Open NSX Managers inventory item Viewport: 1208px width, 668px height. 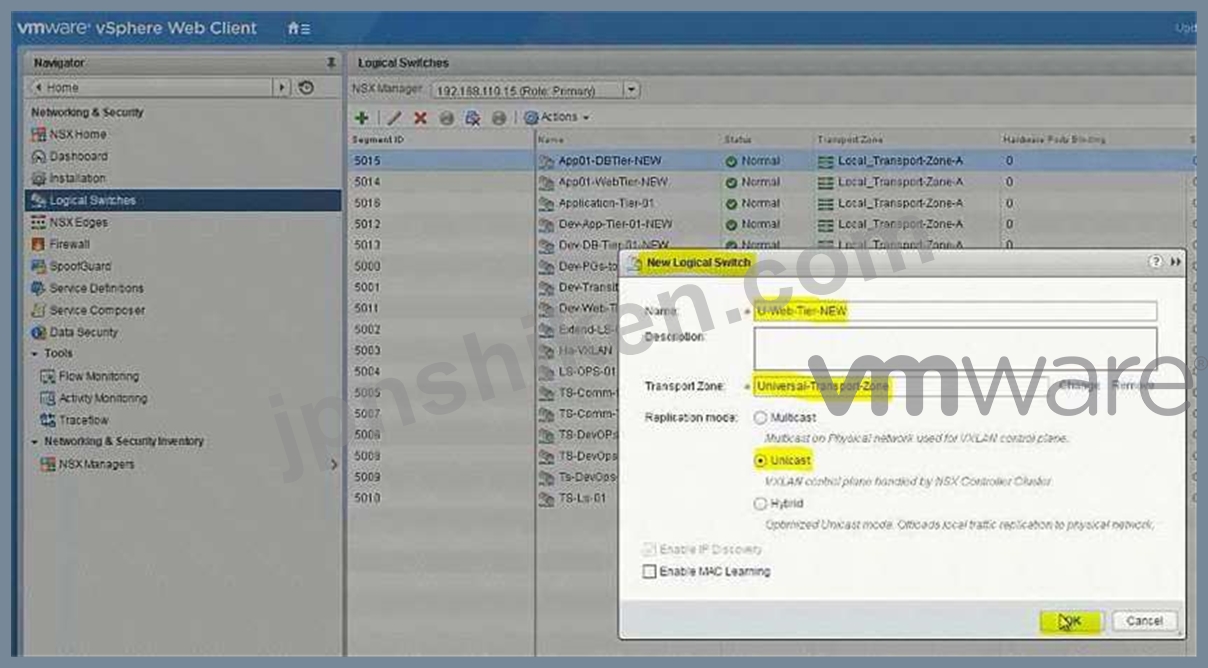point(96,464)
